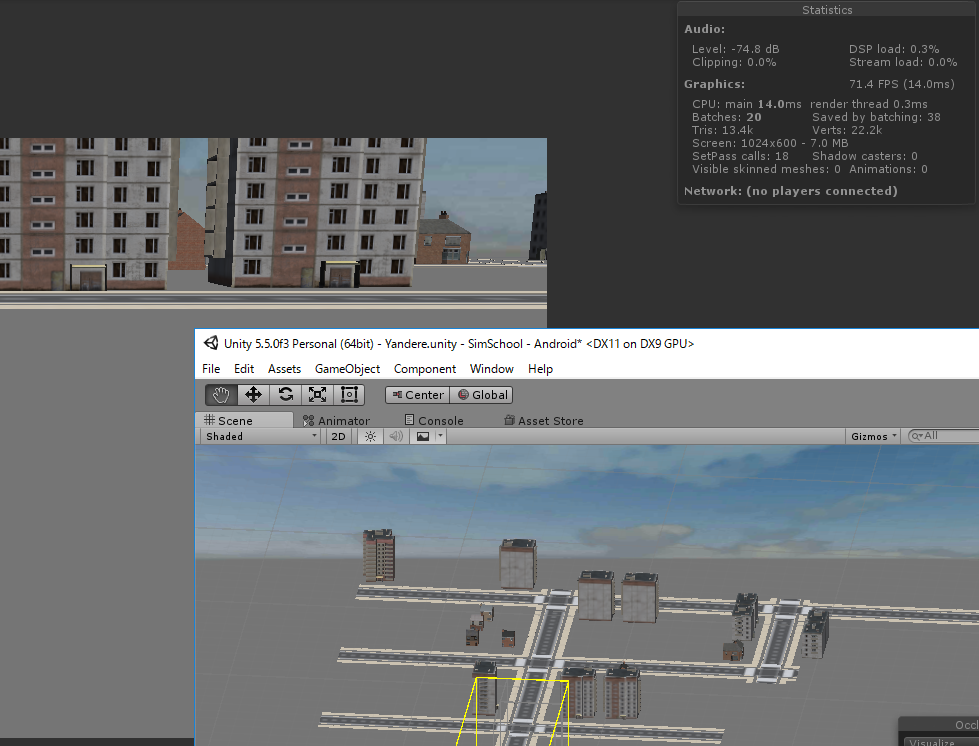979x746 pixels.
Task: Select the Move tool
Action: [253, 395]
